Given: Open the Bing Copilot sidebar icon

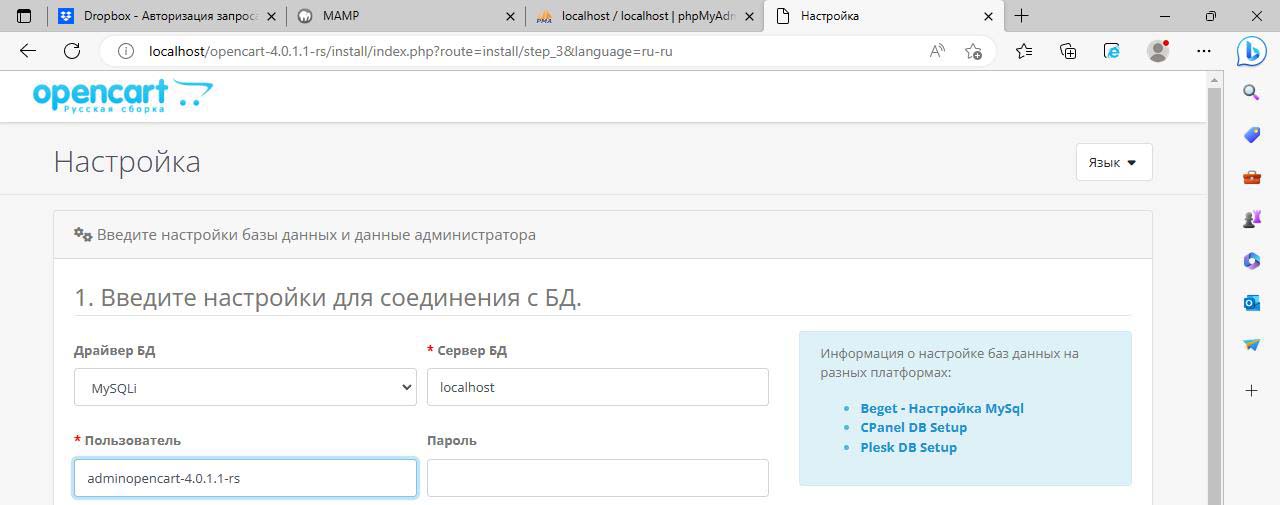Looking at the screenshot, I should (x=1251, y=50).
